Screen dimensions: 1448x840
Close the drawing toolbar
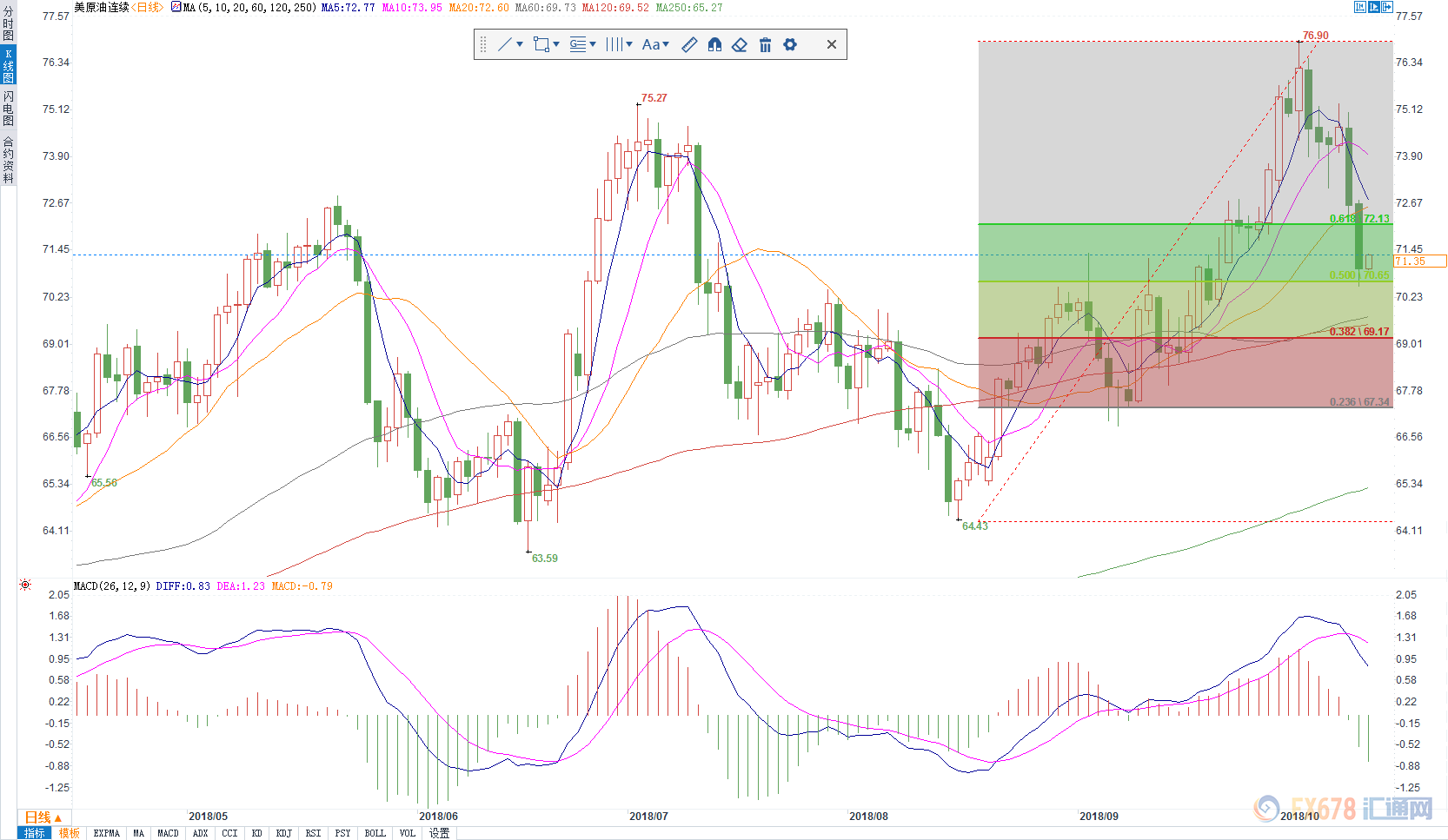(832, 44)
